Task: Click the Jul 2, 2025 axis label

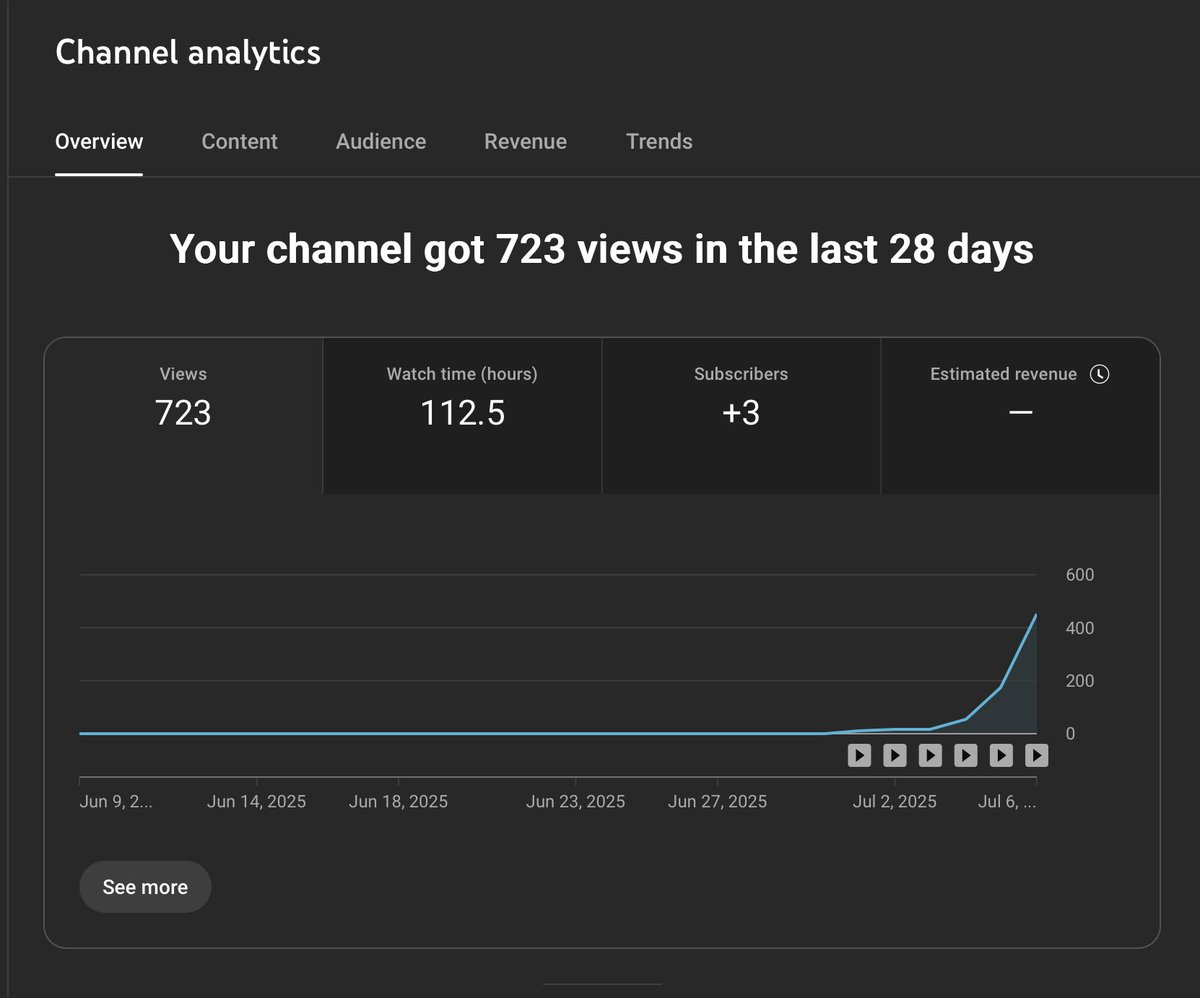Action: 895,802
